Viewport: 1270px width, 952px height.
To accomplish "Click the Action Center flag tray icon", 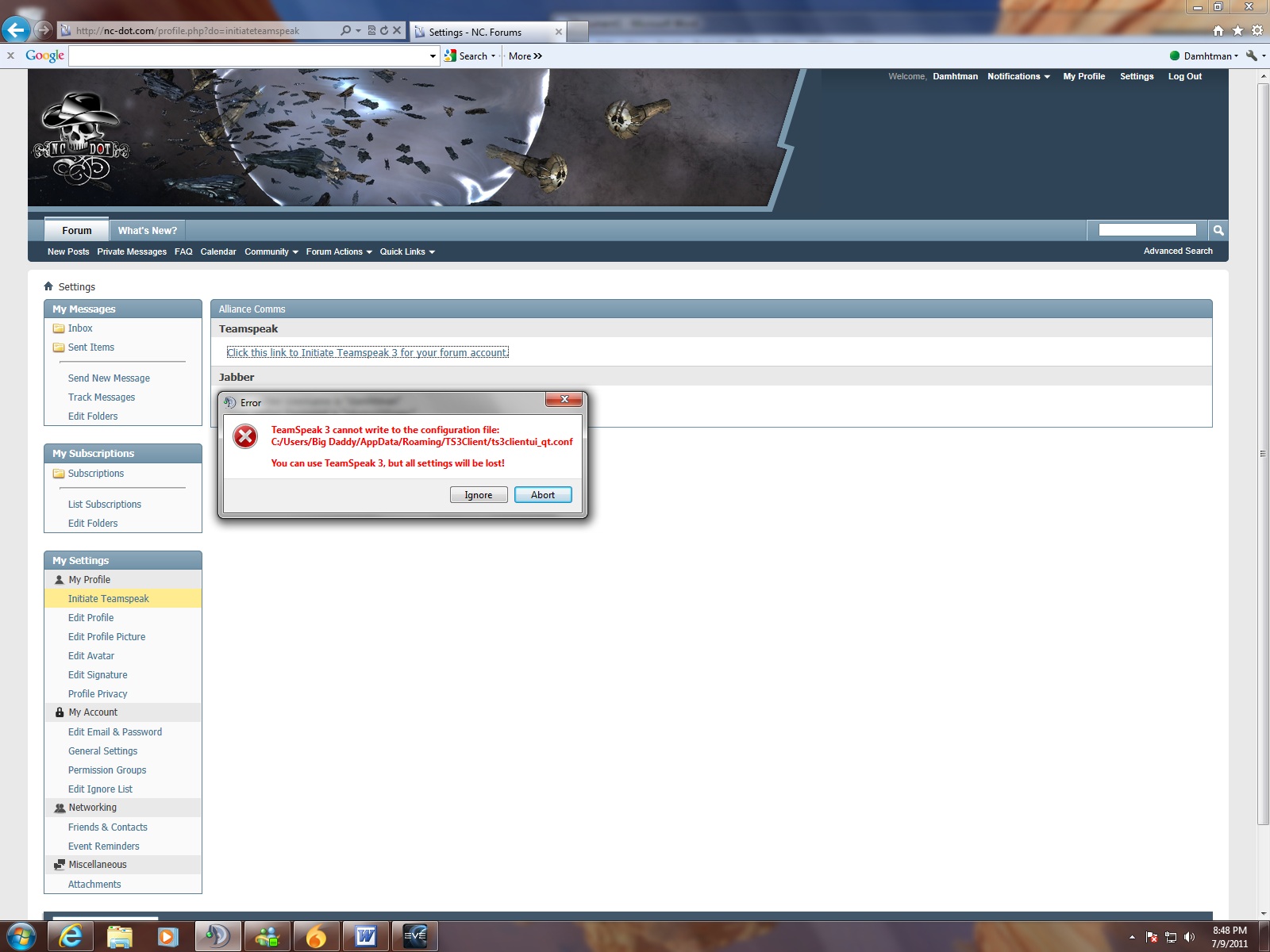I will coord(1152,937).
